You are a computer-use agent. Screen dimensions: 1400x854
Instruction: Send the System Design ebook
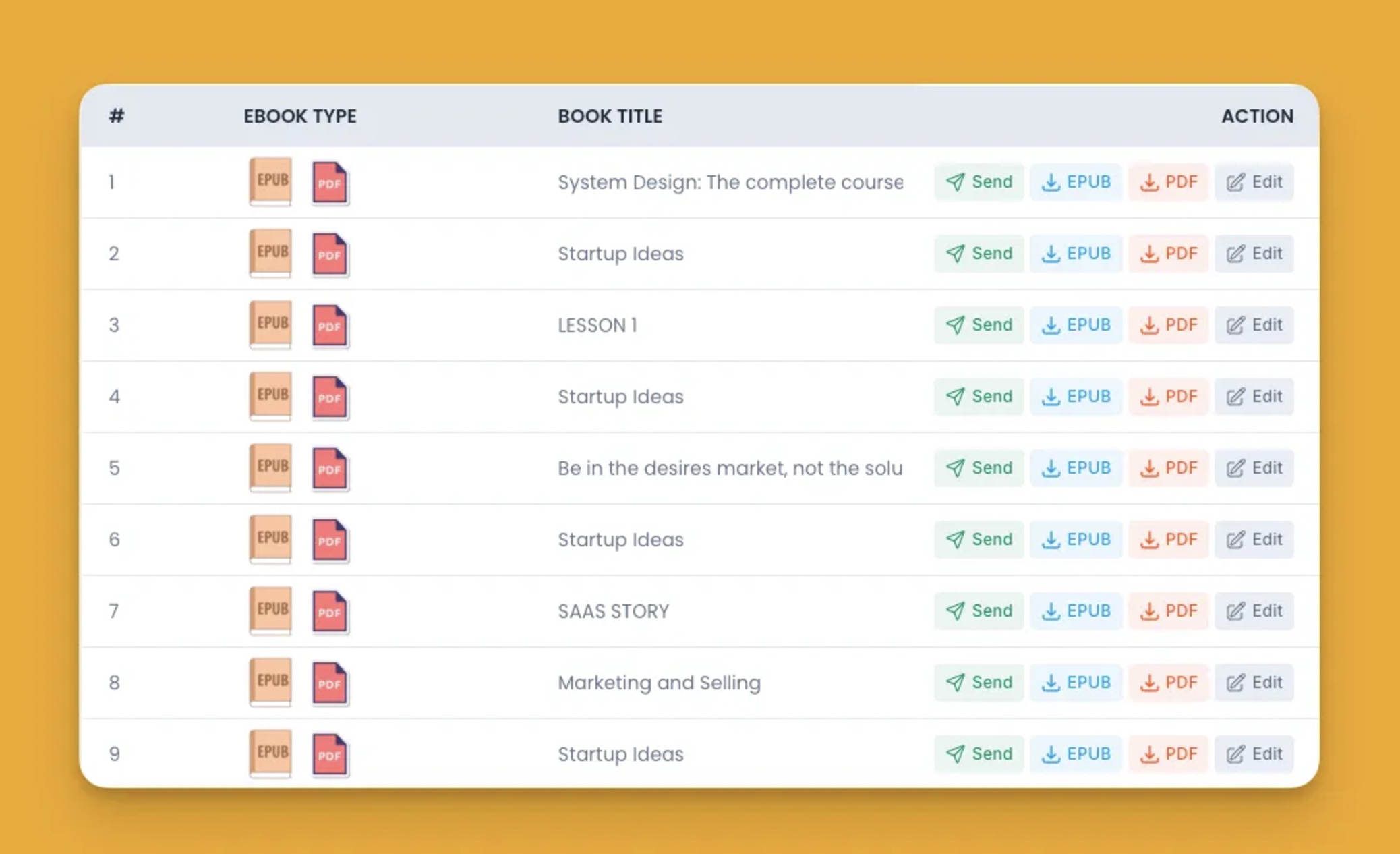[x=979, y=182]
